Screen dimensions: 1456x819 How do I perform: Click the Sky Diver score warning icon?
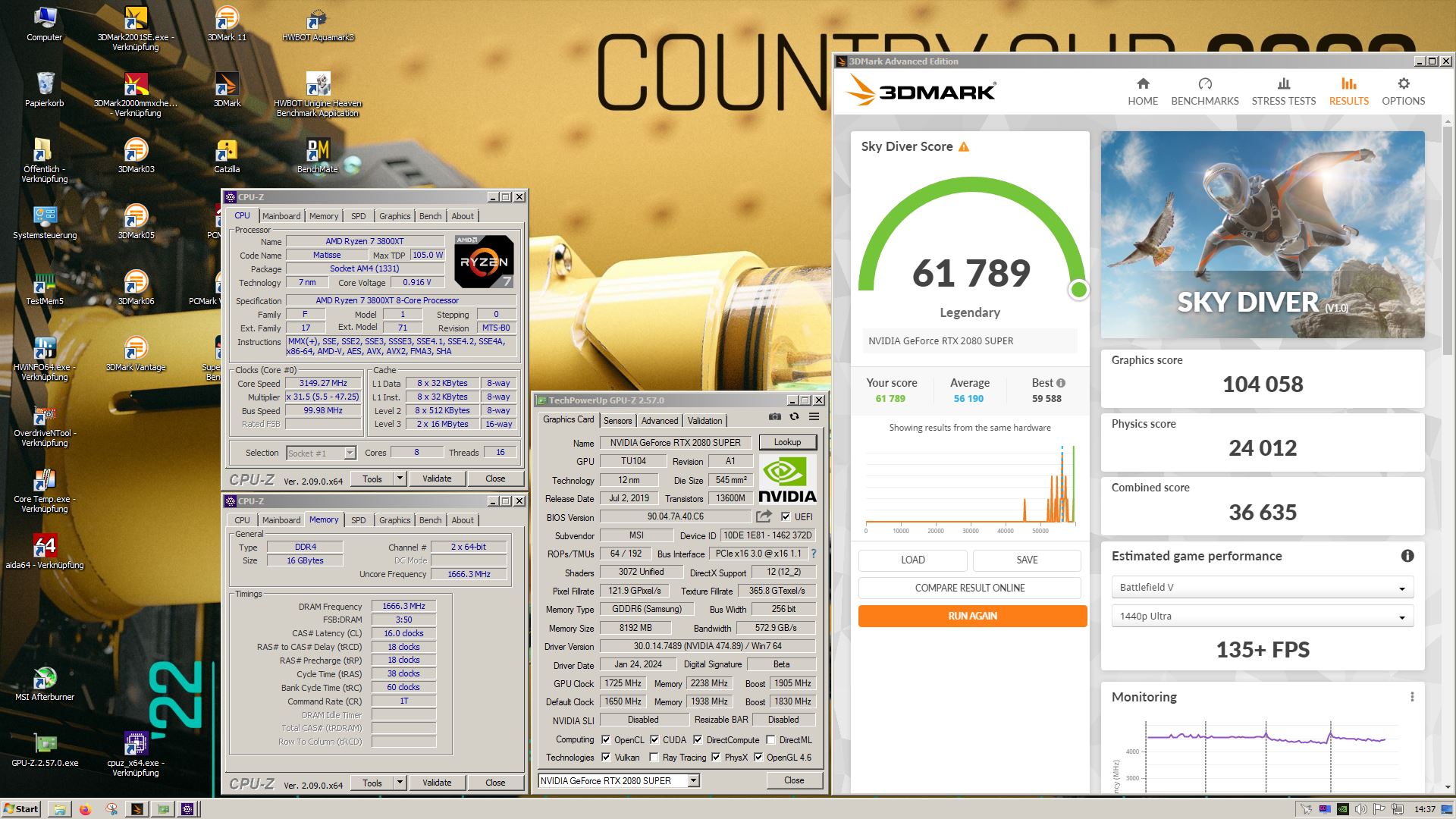click(964, 147)
